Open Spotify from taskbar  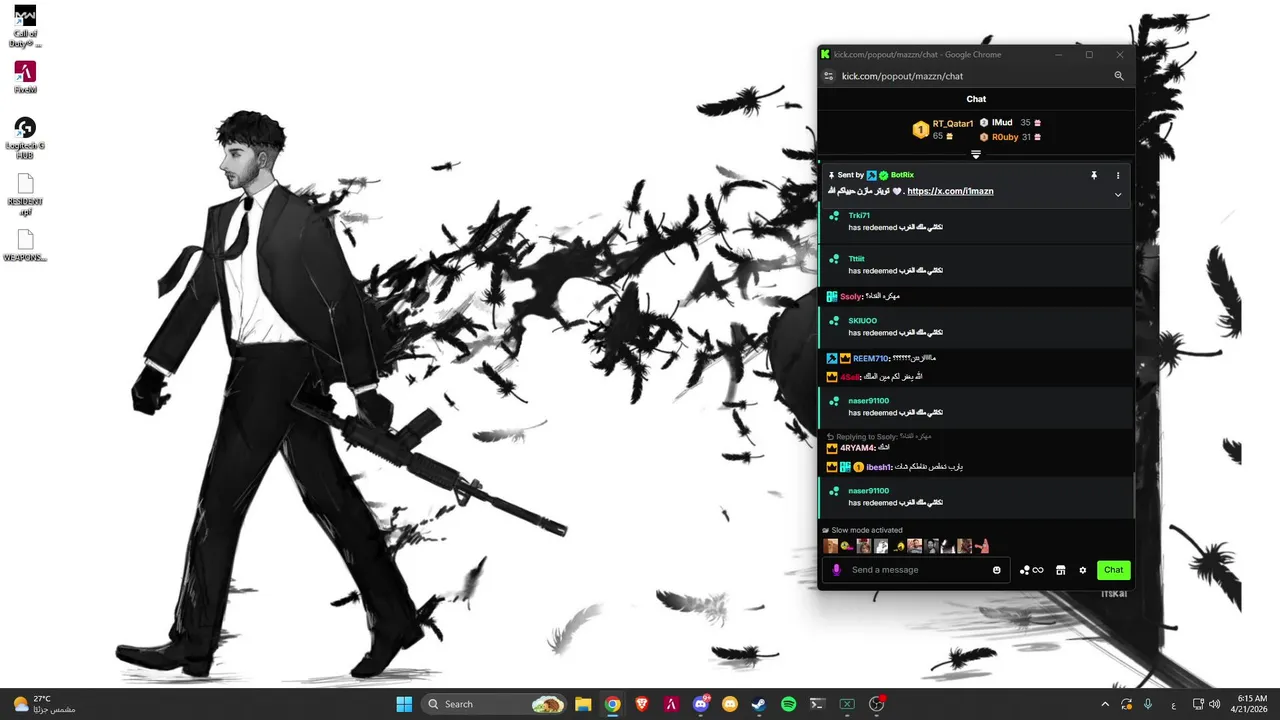(788, 704)
